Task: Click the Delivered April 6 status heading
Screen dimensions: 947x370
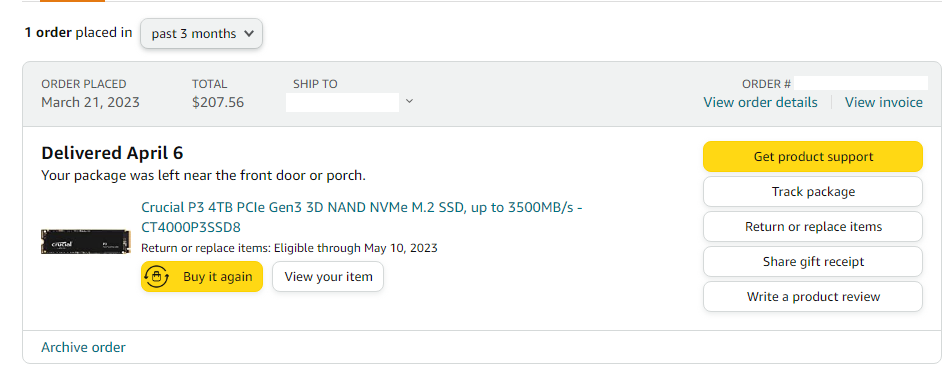Action: pyautogui.click(x=112, y=153)
